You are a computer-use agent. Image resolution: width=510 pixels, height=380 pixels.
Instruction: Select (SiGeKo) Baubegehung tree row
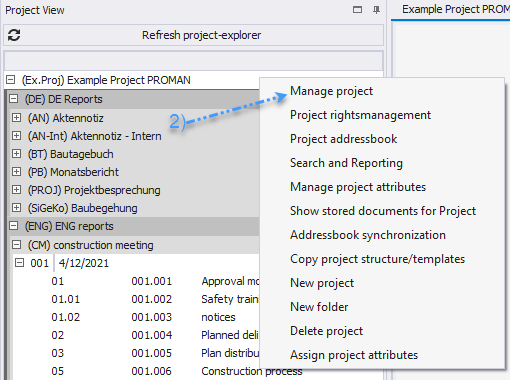[x=82, y=208]
